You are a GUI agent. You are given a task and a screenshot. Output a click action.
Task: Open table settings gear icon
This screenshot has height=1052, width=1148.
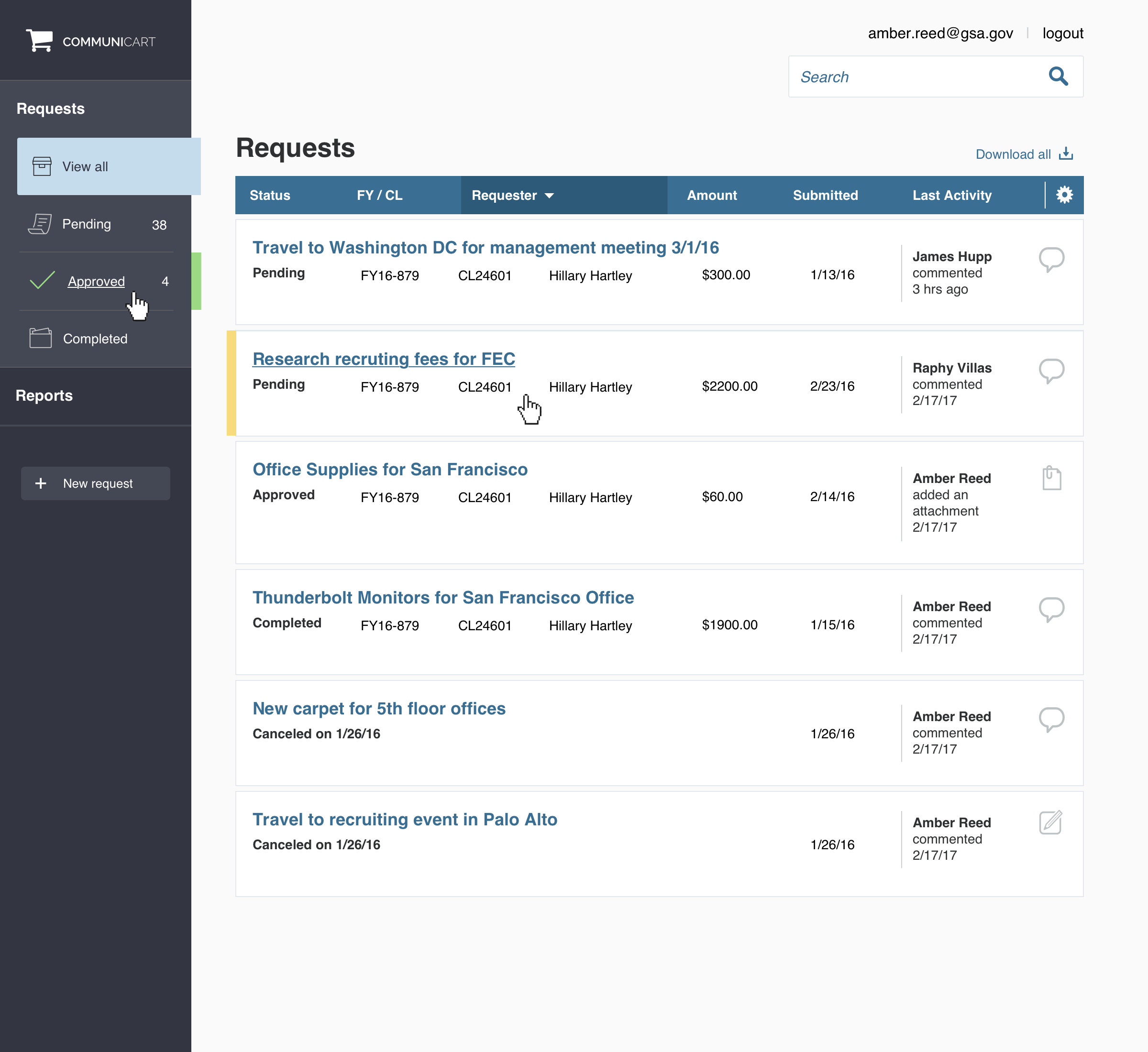coord(1064,195)
